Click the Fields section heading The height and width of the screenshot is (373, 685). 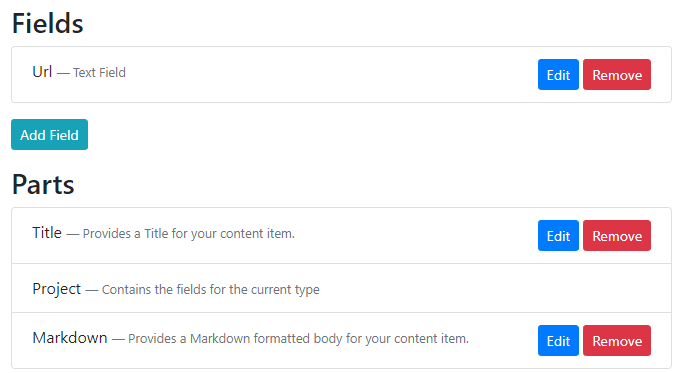(48, 23)
